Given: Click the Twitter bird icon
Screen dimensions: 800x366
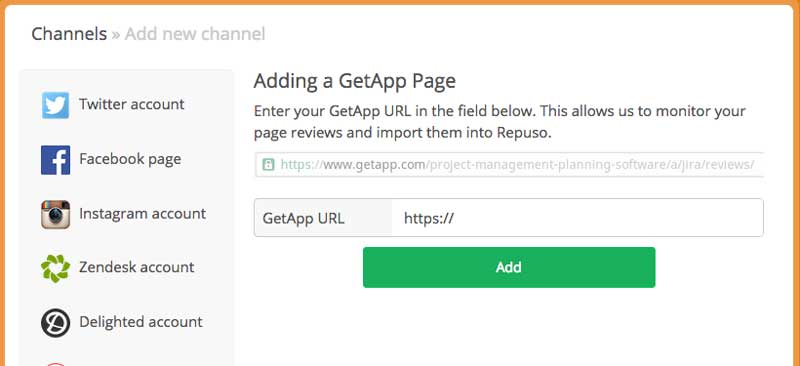Looking at the screenshot, I should 56,105.
